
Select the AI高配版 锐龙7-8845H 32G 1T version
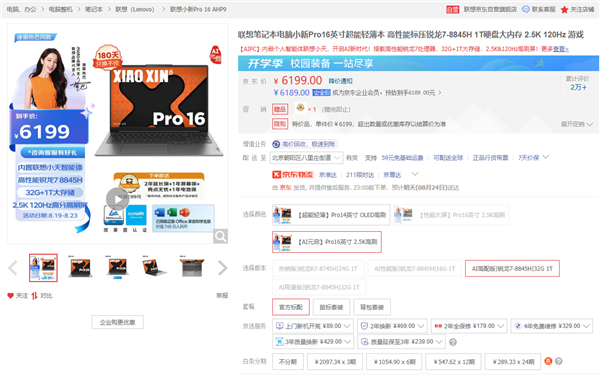(512, 269)
